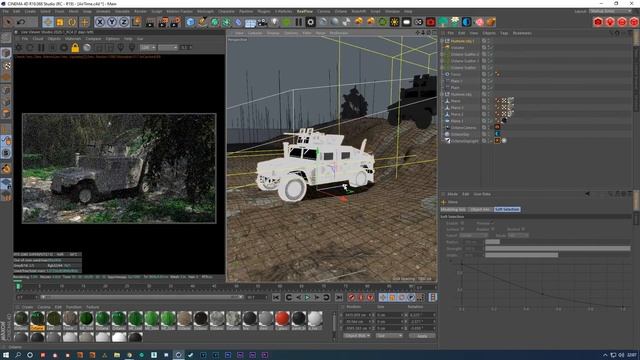Select the red material sphere
Screen dimensions: 640x360
[282, 319]
